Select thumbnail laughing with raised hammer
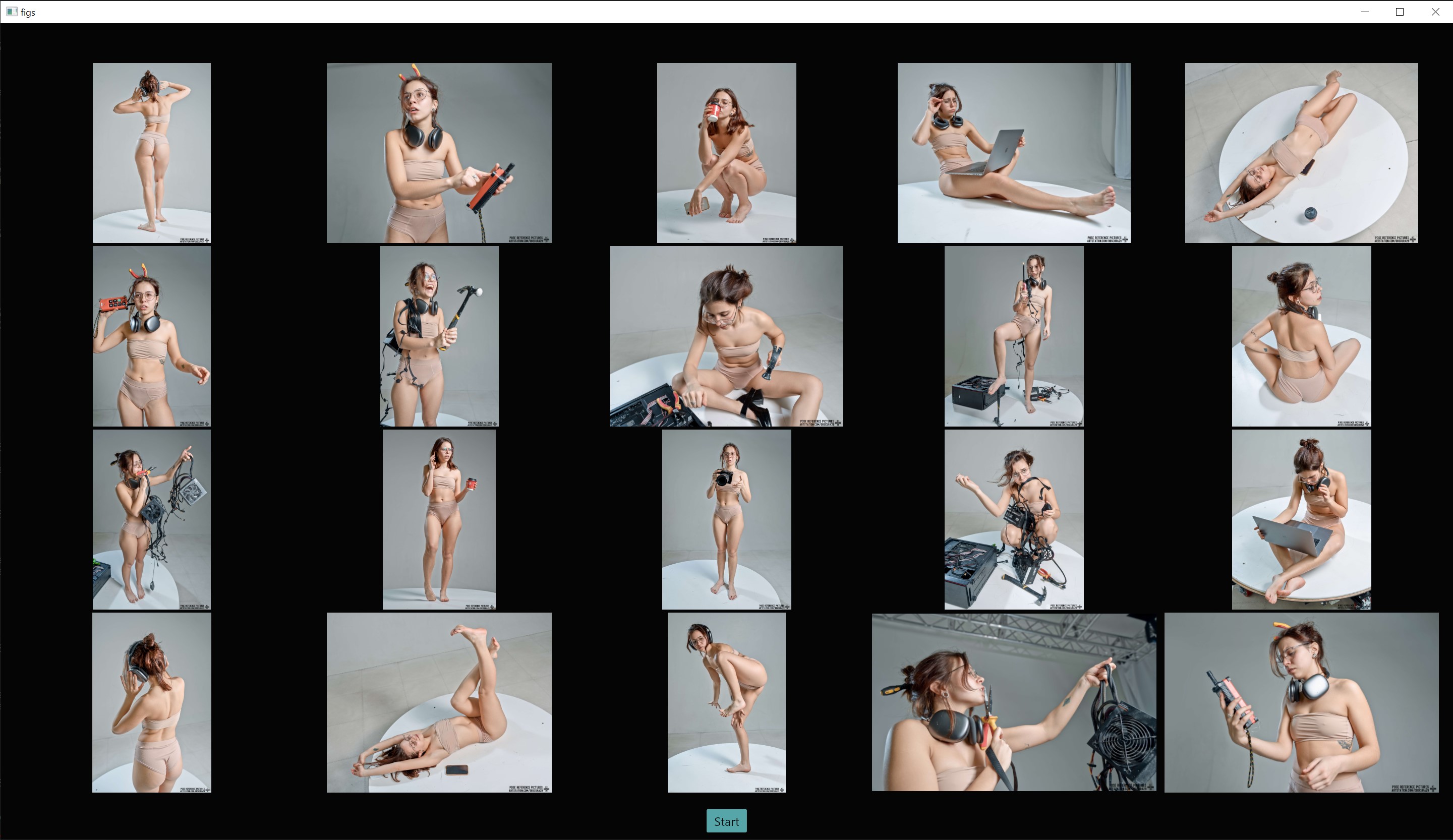Image resolution: width=1453 pixels, height=840 pixels. click(439, 336)
